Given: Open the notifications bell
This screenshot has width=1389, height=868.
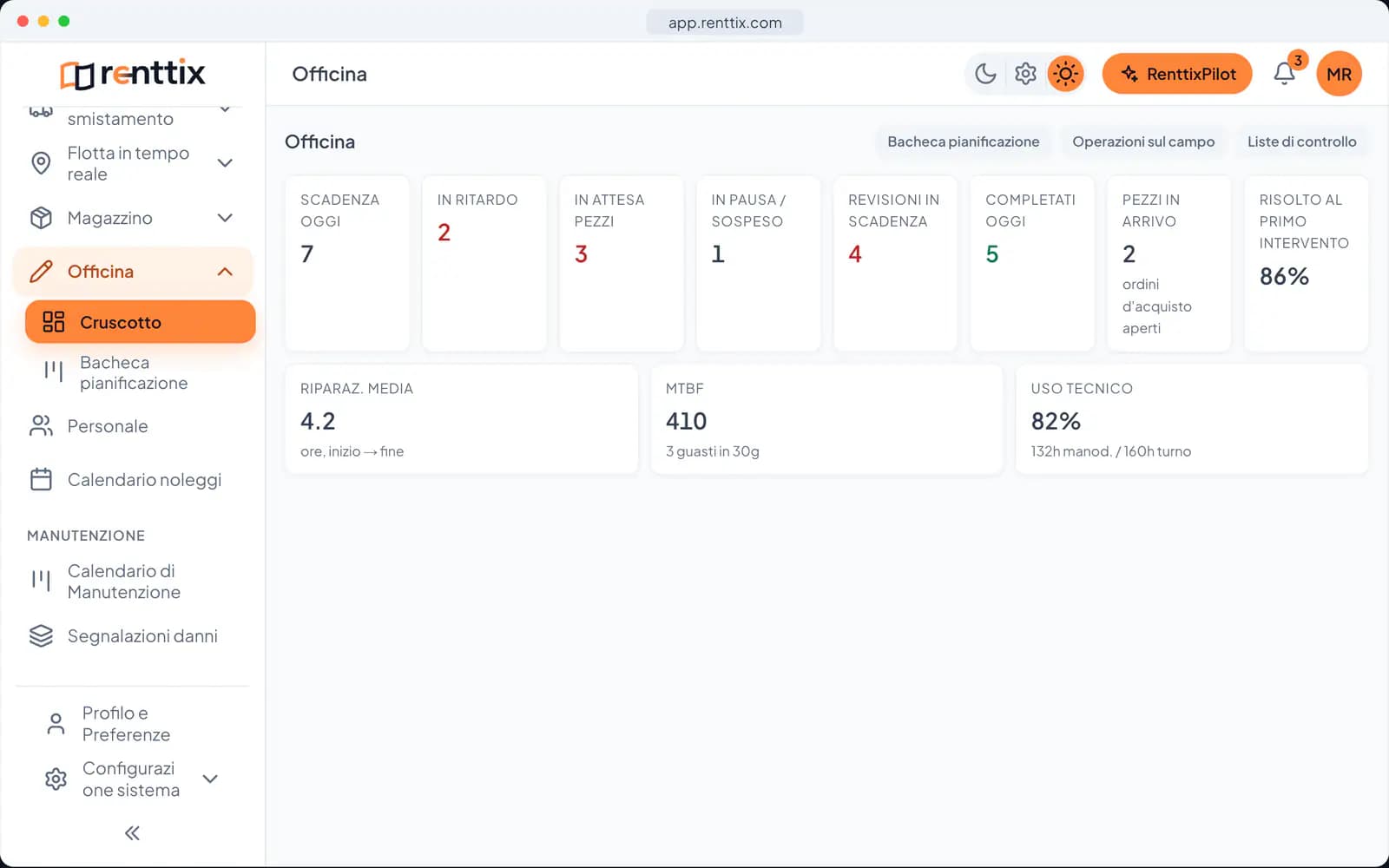Looking at the screenshot, I should [1284, 74].
